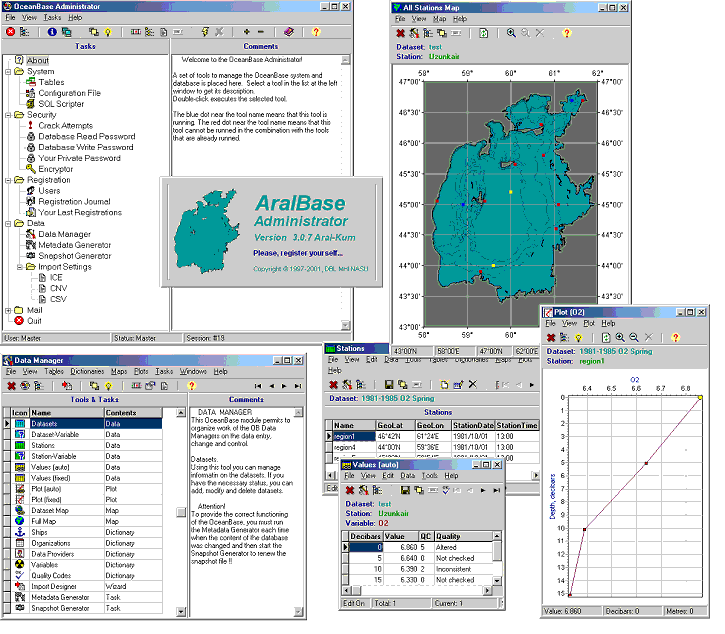The width and height of the screenshot is (725, 634).
Task: Click save diskette icon in Stations toolbar
Action: [x=389, y=385]
